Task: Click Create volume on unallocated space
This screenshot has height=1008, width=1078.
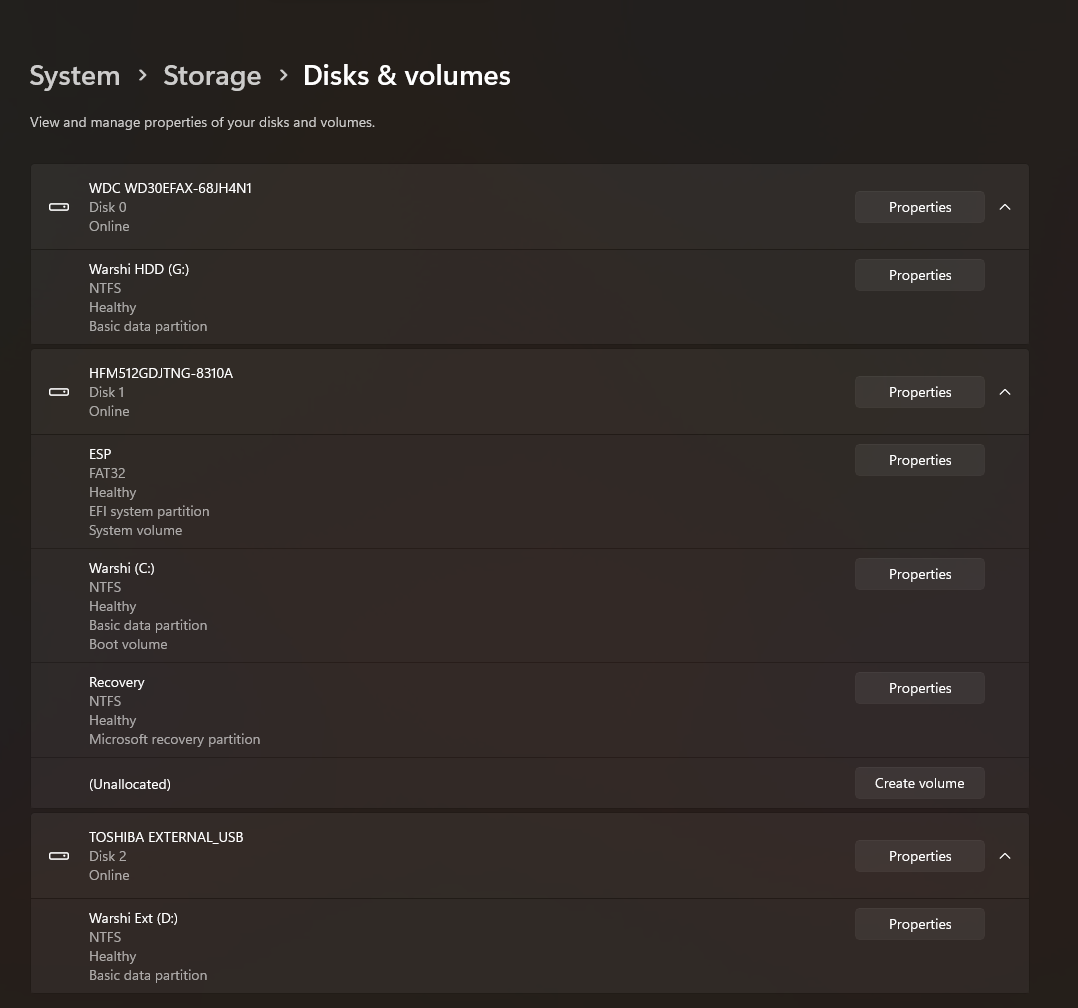Action: 919,783
